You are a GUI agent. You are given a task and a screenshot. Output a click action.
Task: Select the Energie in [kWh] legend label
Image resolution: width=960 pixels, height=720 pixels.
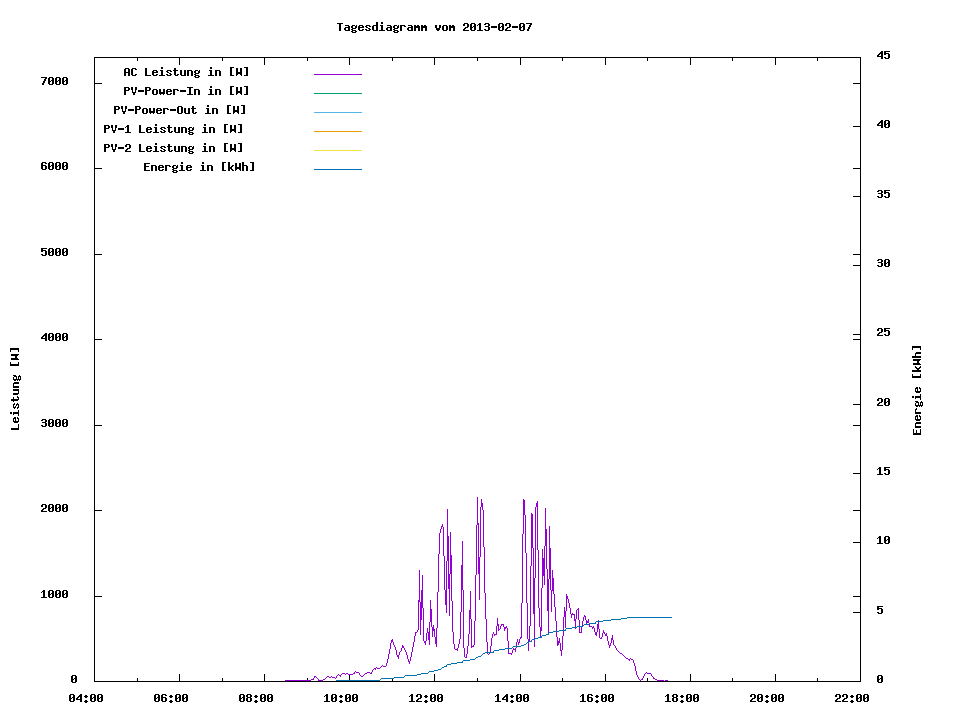tap(199, 167)
